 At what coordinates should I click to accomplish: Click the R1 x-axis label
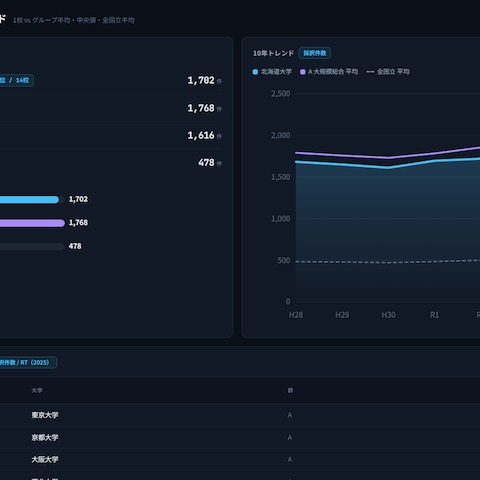434,315
